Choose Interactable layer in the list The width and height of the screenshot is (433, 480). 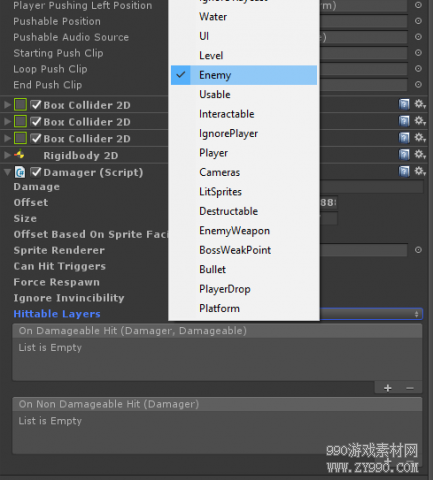[x=244, y=114]
